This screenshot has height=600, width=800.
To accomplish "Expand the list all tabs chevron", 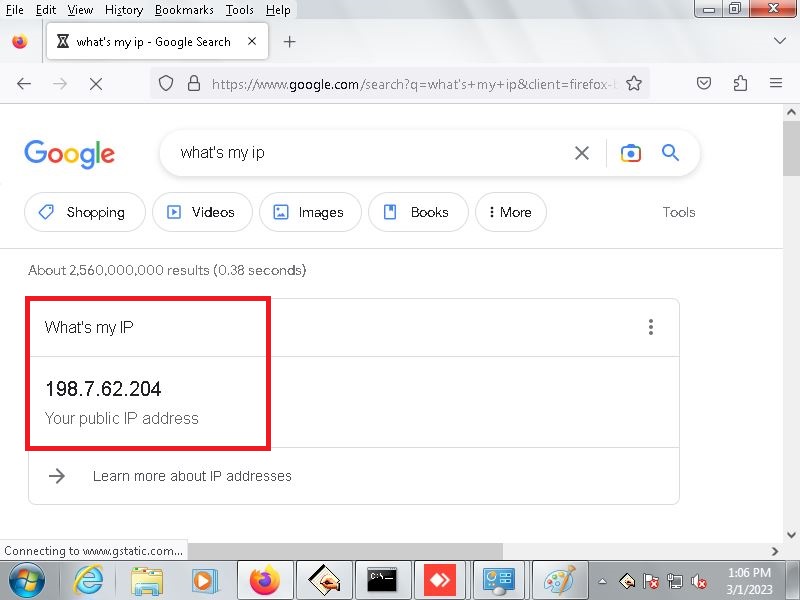I will [780, 42].
